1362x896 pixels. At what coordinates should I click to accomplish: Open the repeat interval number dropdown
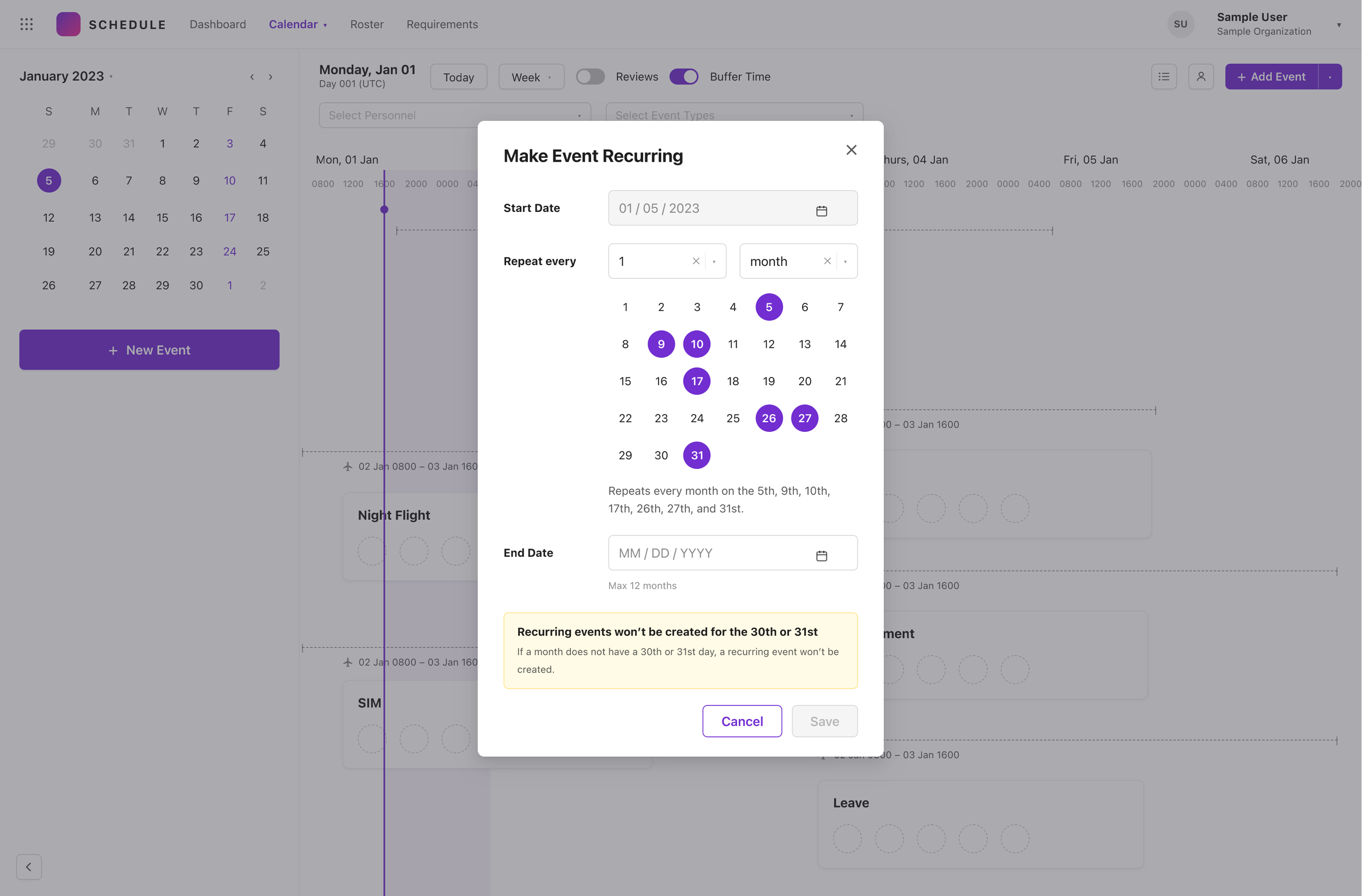tap(714, 261)
